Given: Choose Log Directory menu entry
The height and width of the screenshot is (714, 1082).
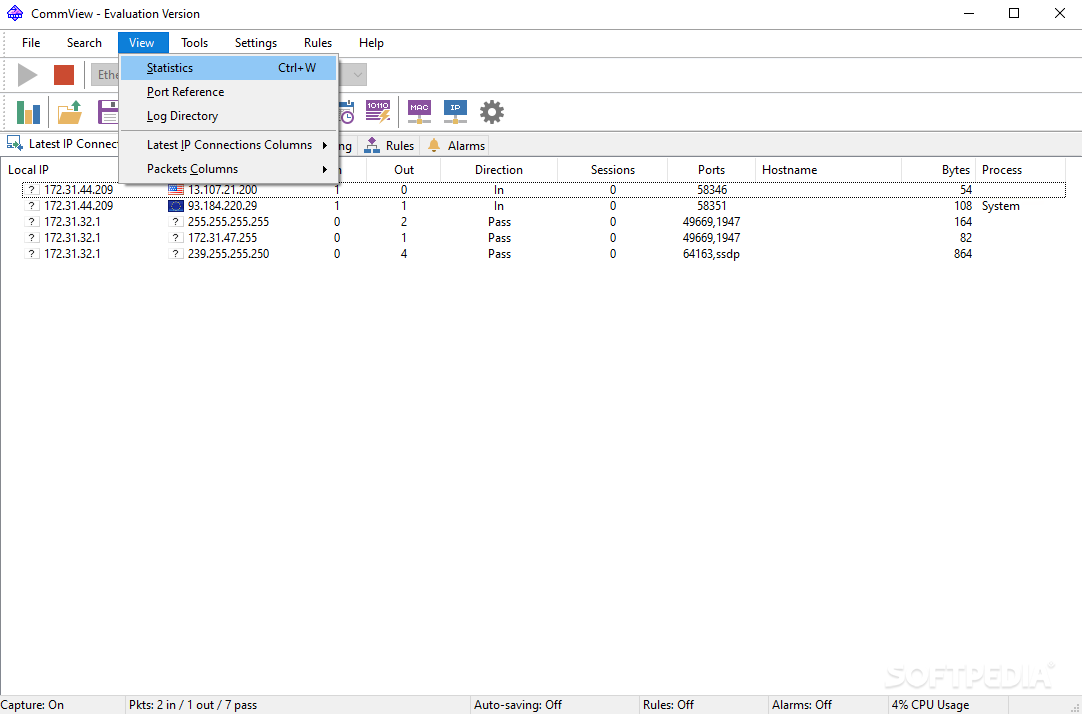Looking at the screenshot, I should (228, 116).
